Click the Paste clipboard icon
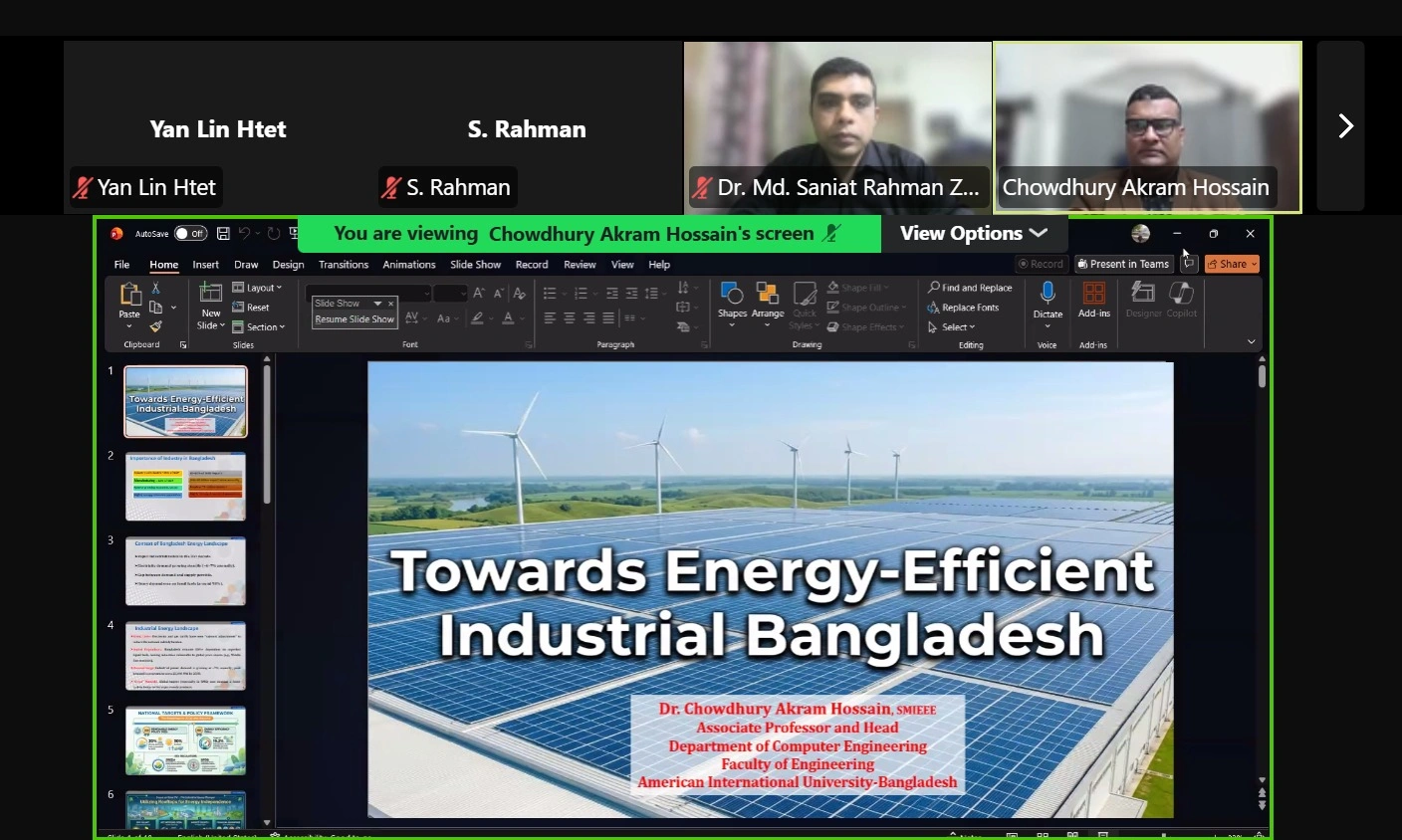Image resolution: width=1402 pixels, height=840 pixels. [129, 295]
